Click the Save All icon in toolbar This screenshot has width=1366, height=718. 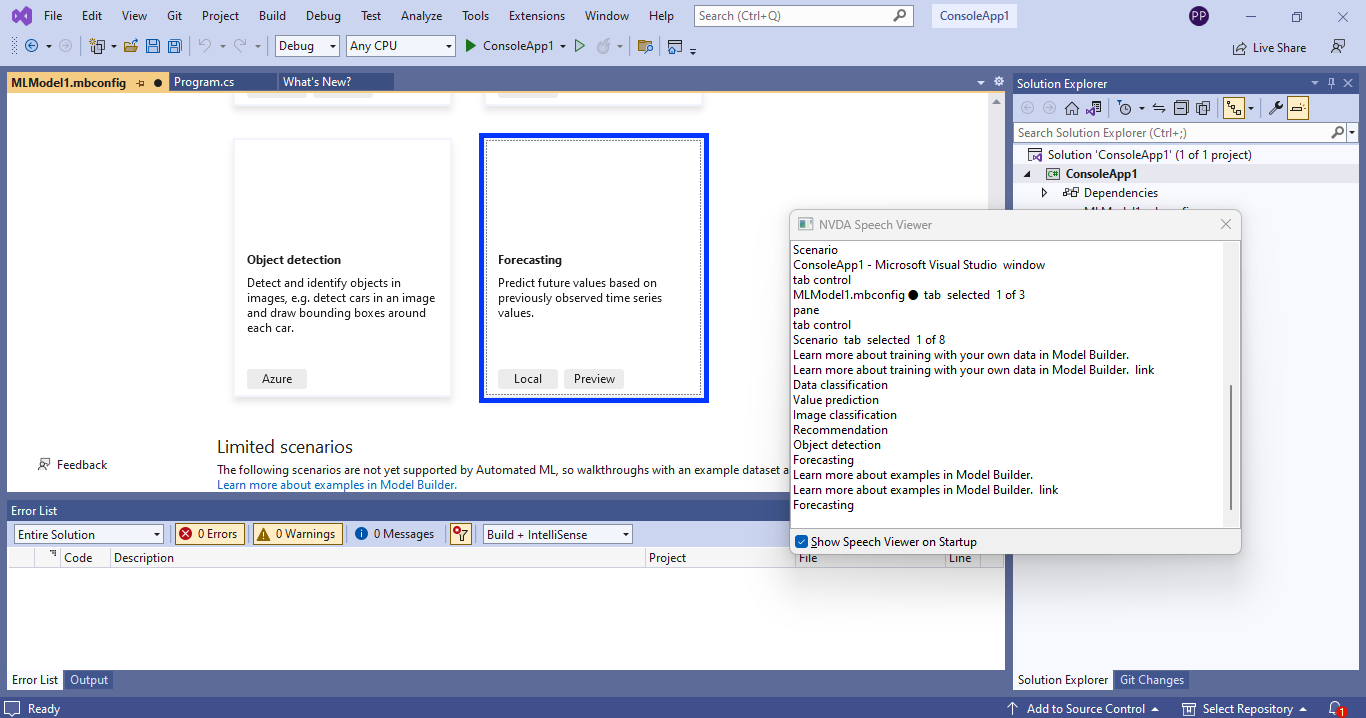point(174,45)
